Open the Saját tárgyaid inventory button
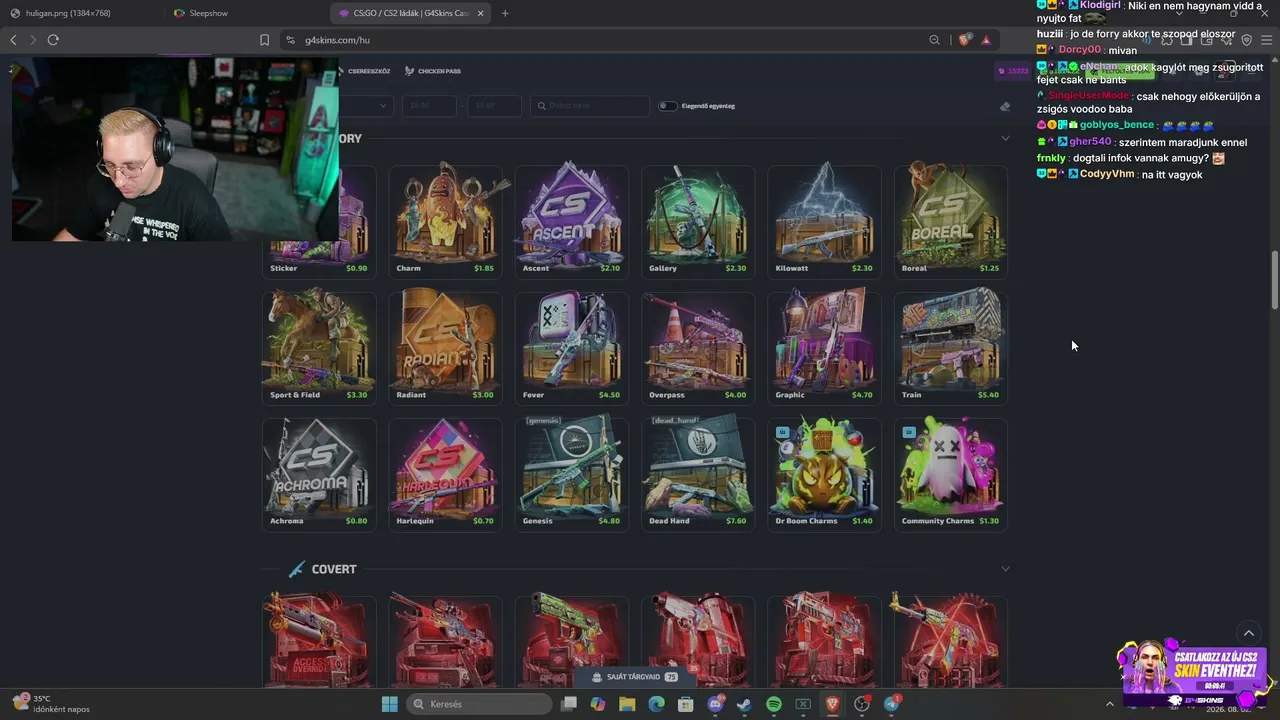The width and height of the screenshot is (1280, 720). click(636, 677)
